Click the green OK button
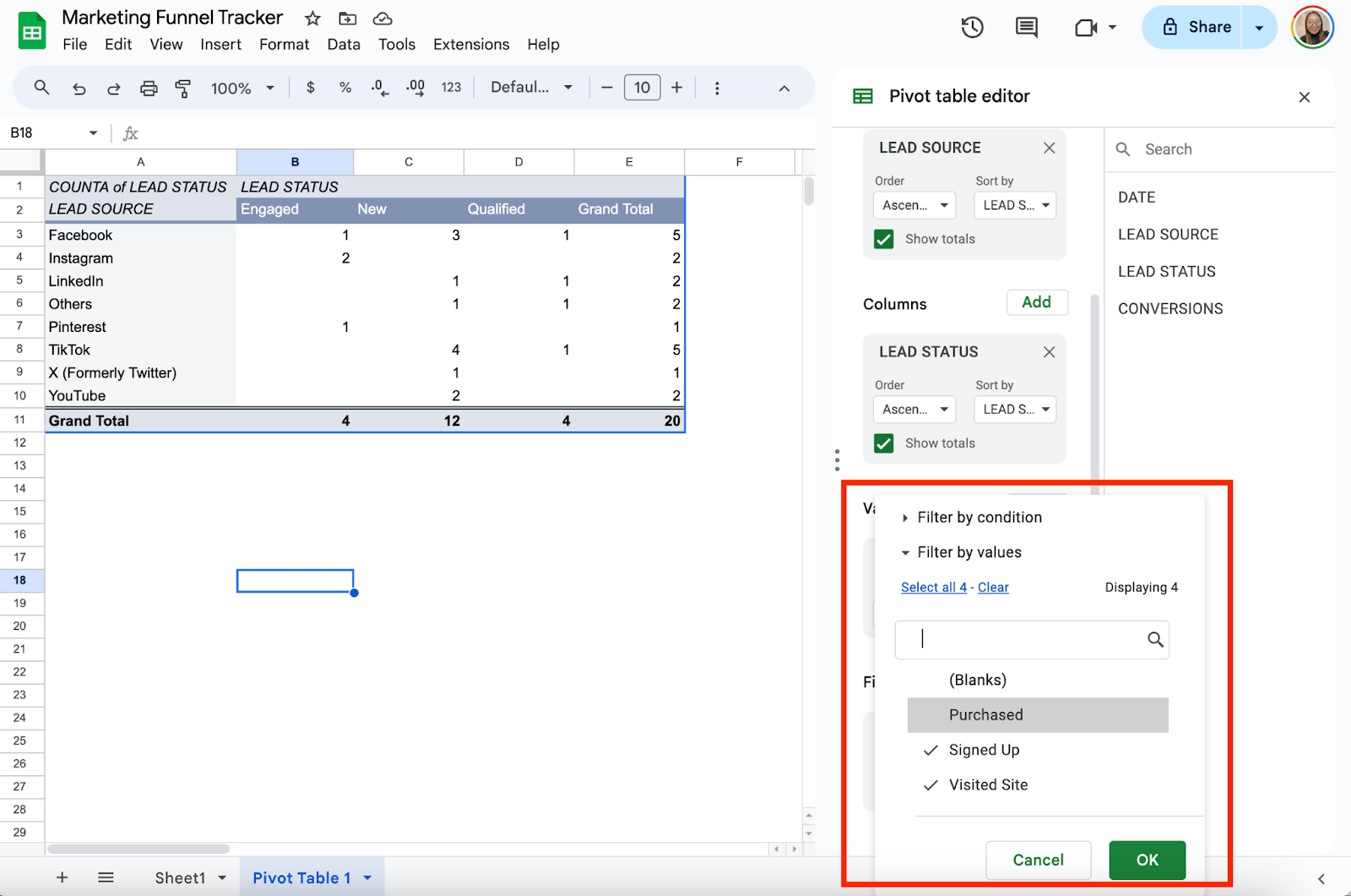 click(1147, 860)
